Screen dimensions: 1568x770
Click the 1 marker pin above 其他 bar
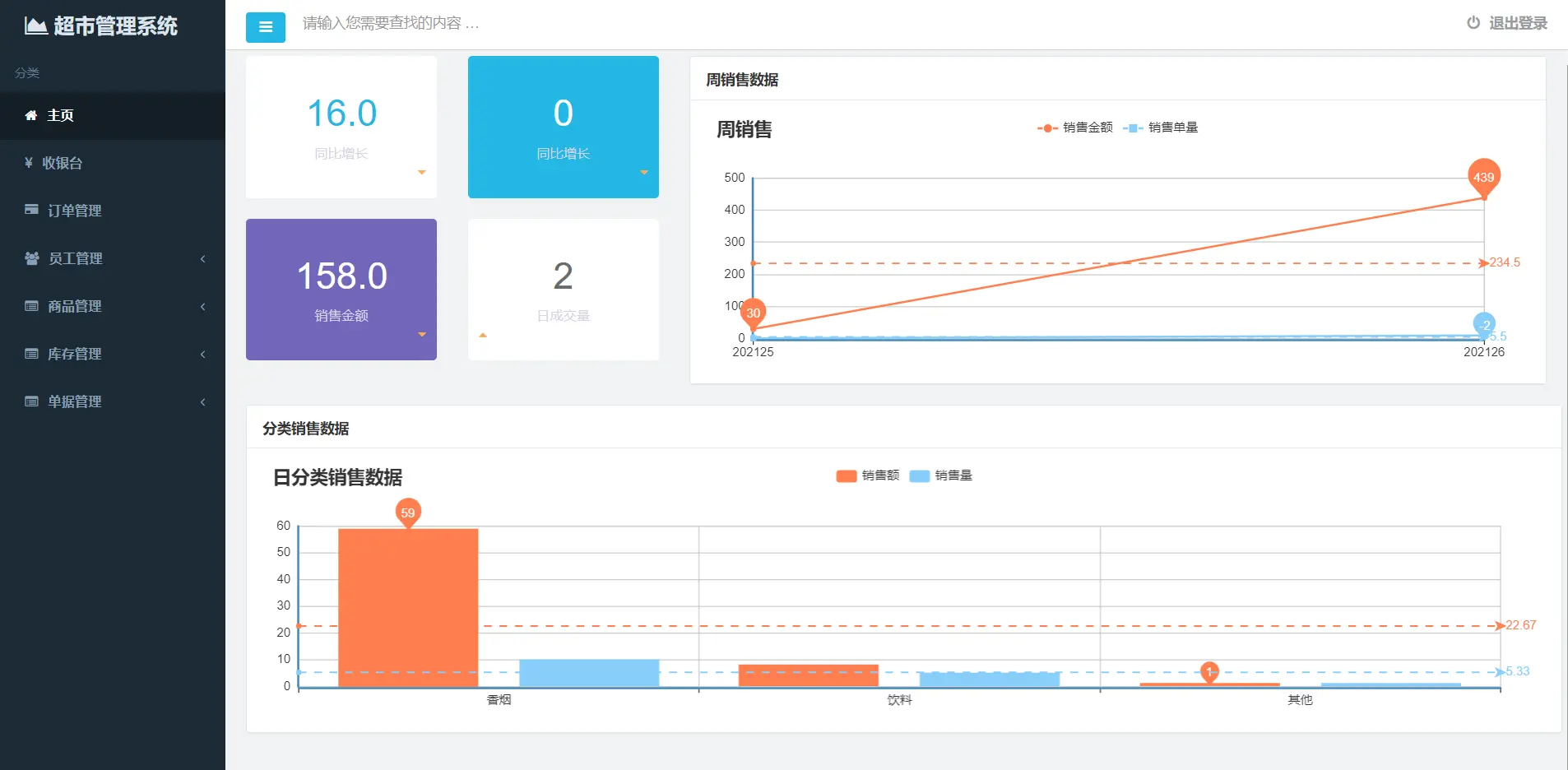(1209, 672)
